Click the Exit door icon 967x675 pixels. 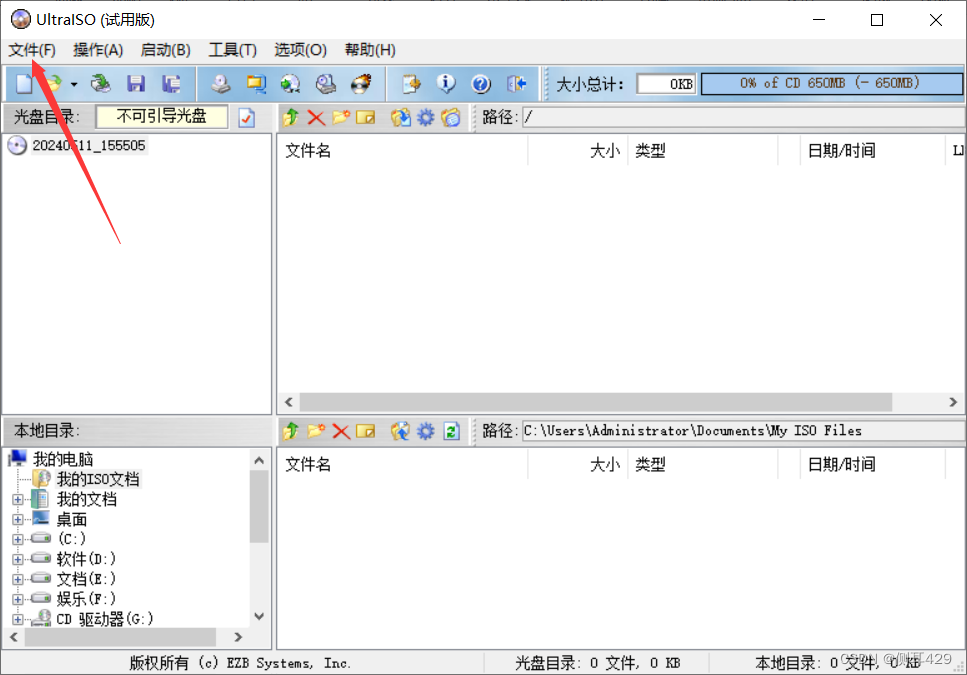click(x=516, y=83)
